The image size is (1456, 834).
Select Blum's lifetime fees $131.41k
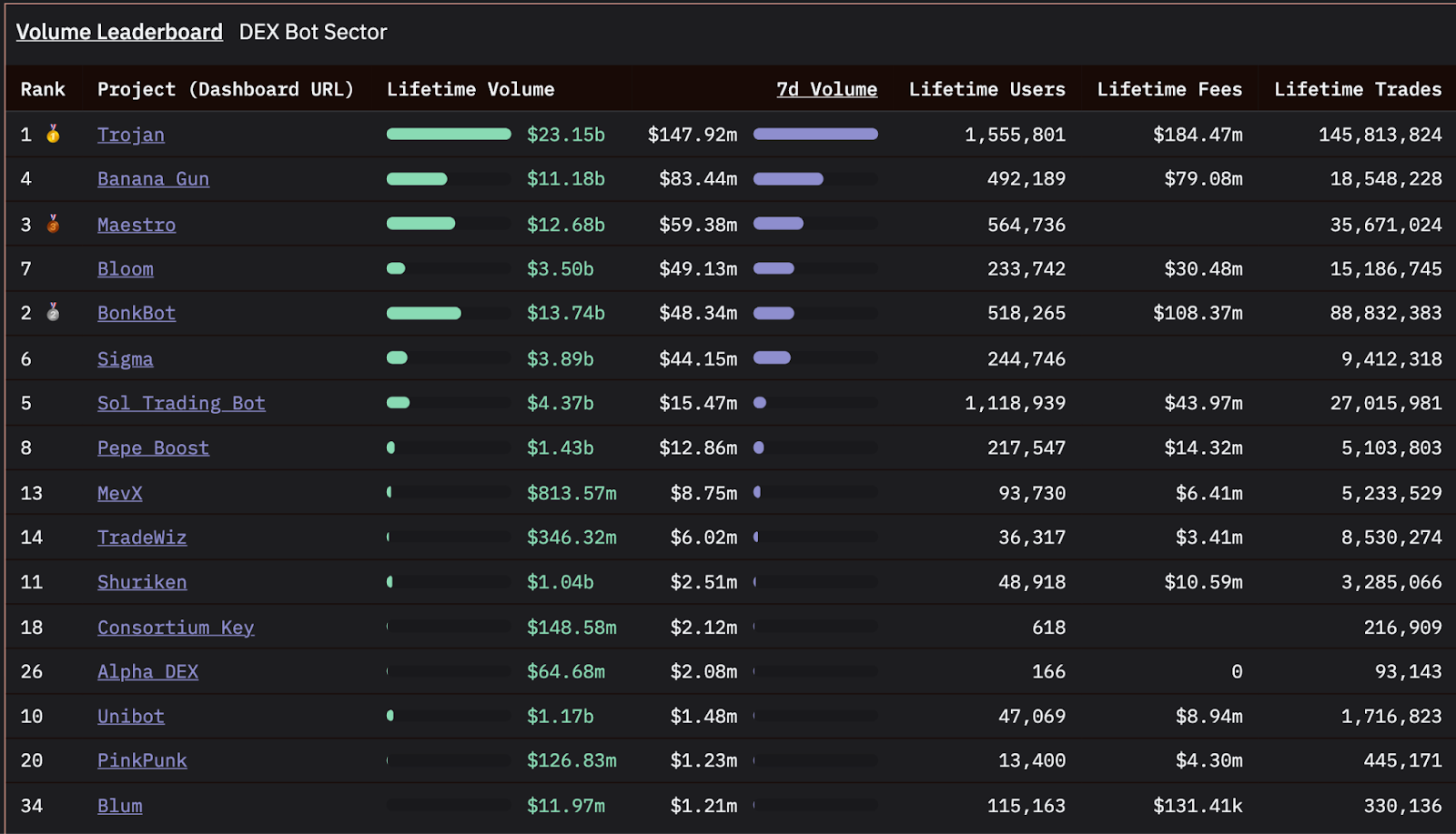pos(1198,806)
